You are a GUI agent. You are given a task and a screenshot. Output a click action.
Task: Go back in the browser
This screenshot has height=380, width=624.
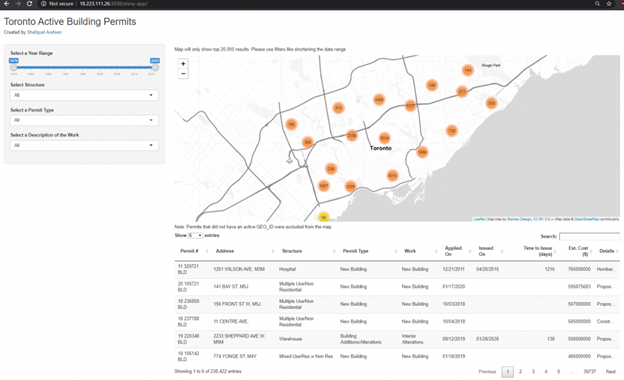pos(6,4)
